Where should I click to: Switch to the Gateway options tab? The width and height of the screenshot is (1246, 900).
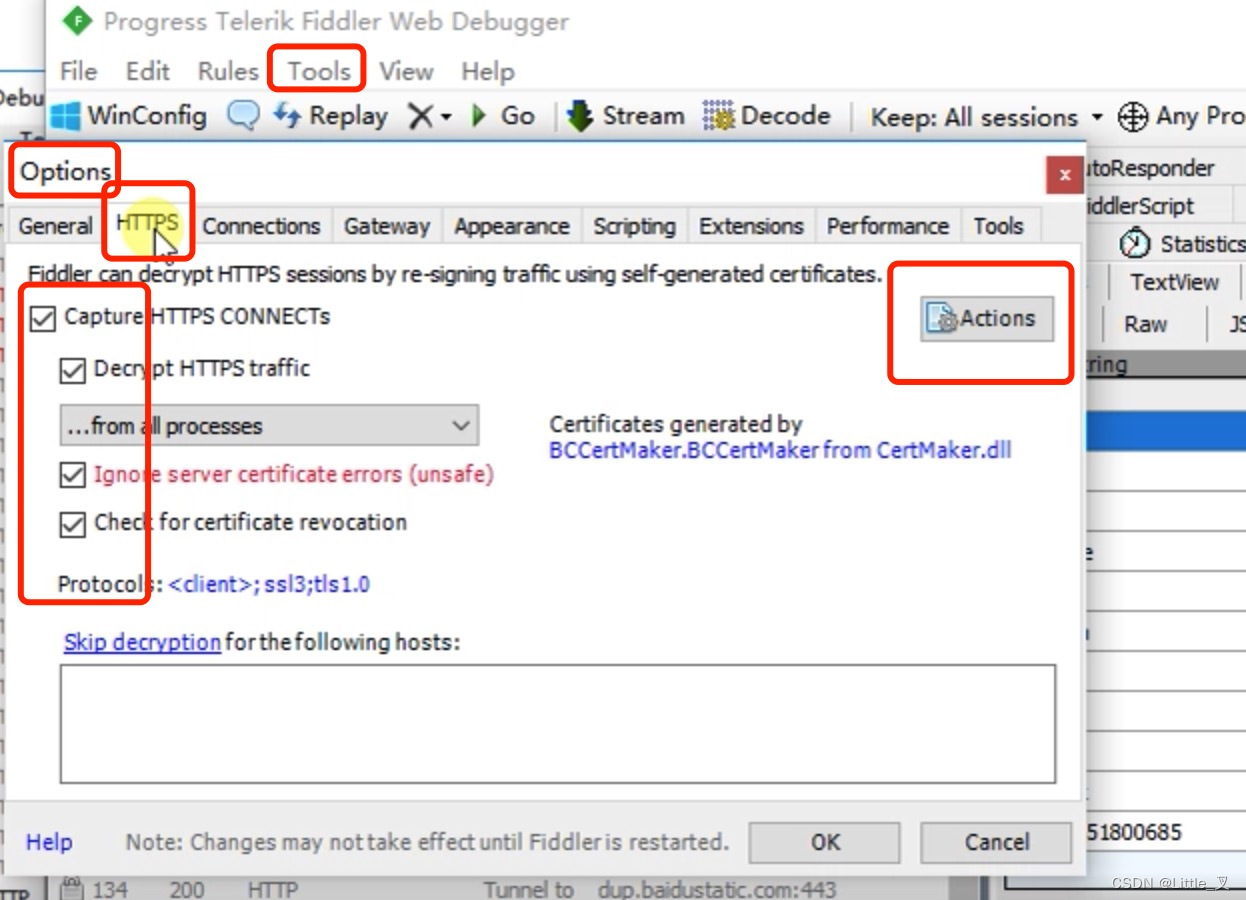387,226
